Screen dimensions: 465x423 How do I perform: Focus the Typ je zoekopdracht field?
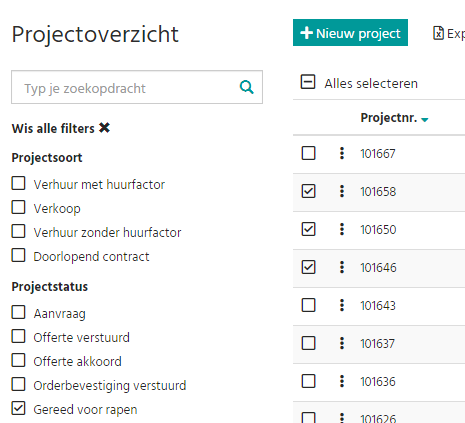[137, 87]
